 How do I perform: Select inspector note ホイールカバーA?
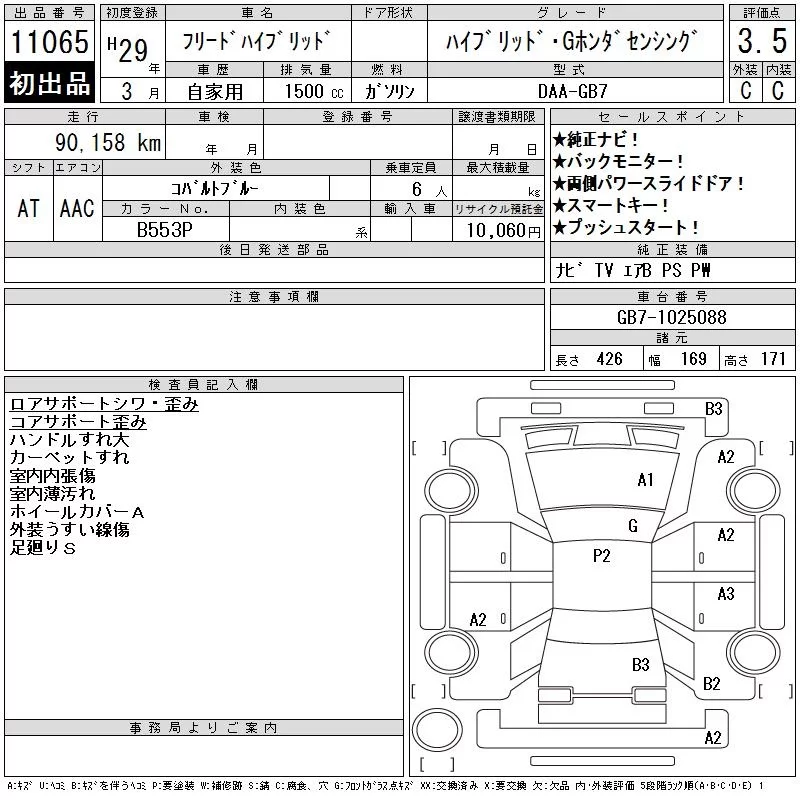pos(77,512)
